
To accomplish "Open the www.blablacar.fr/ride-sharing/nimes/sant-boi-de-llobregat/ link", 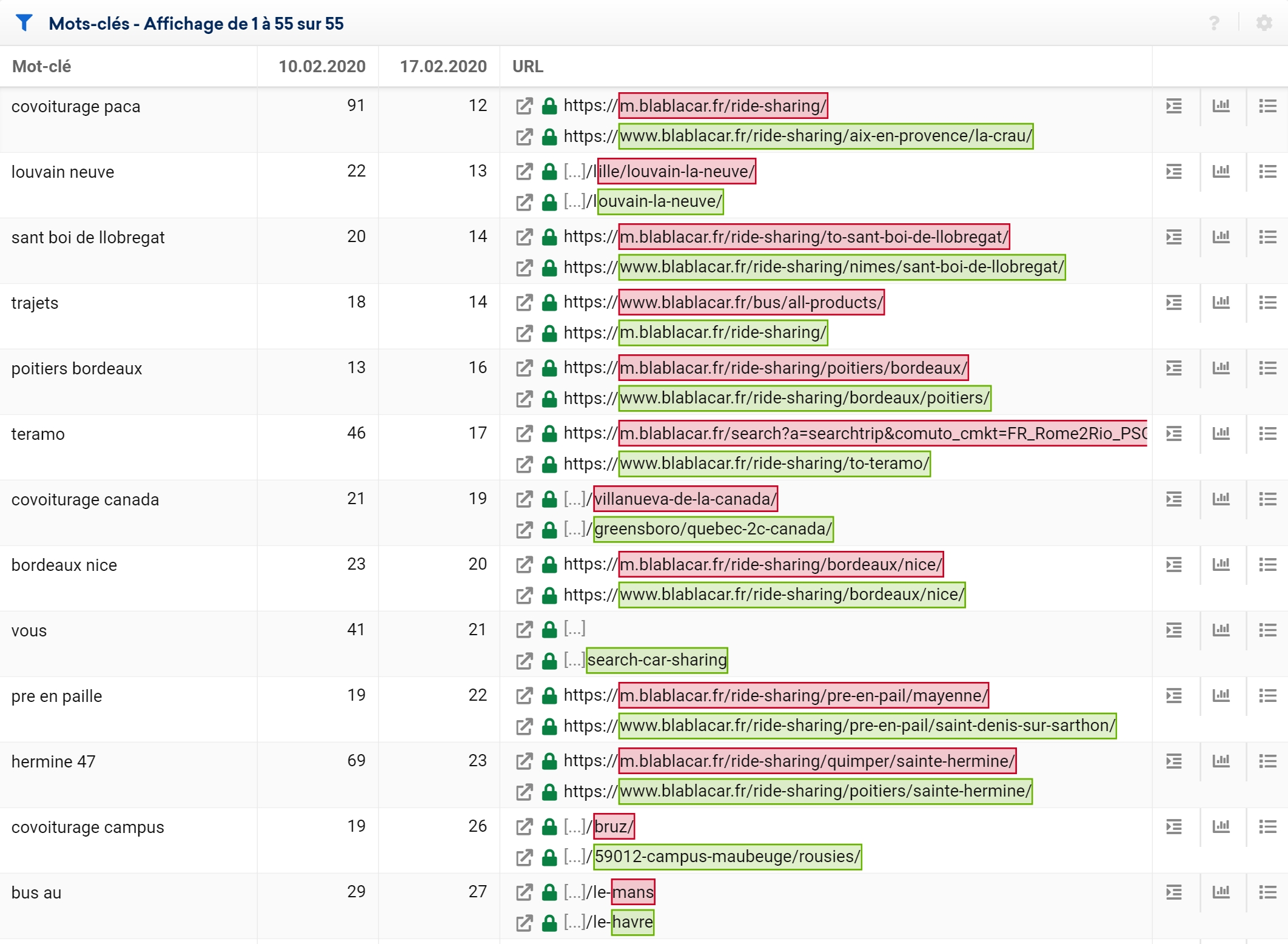I will (842, 267).
